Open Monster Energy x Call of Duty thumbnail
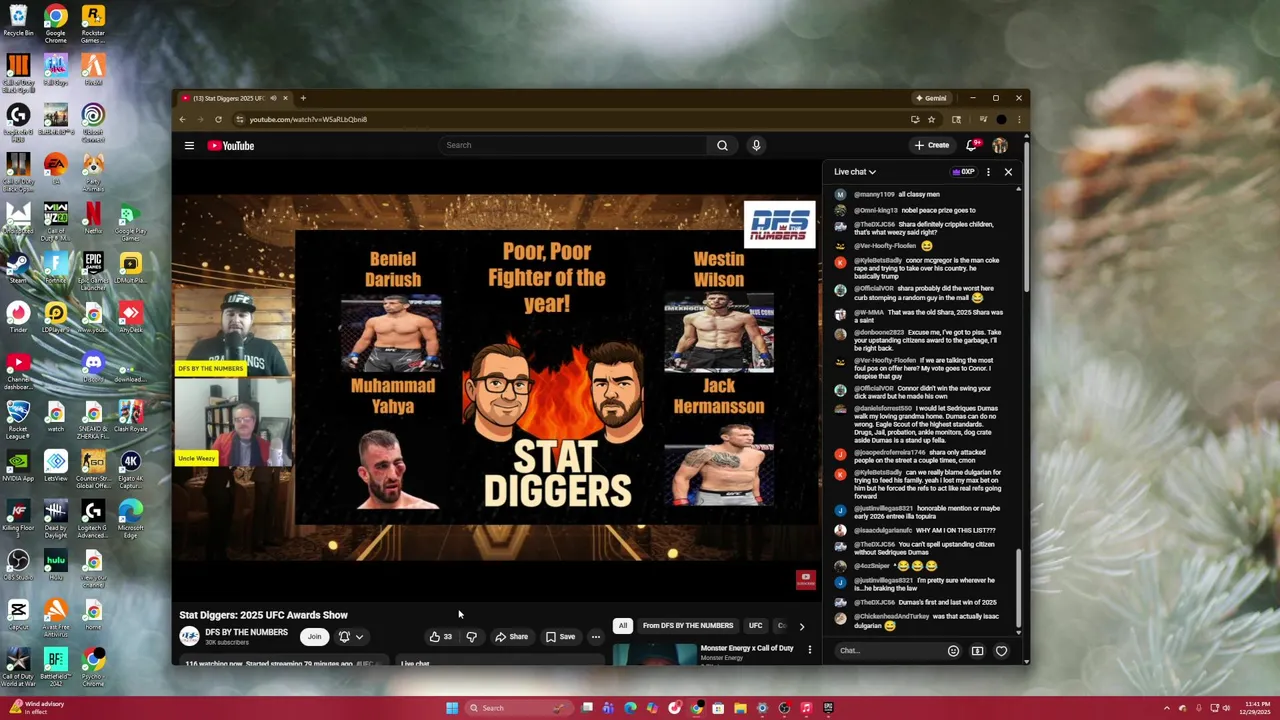Screen dimensions: 1280x720 (x=655, y=655)
